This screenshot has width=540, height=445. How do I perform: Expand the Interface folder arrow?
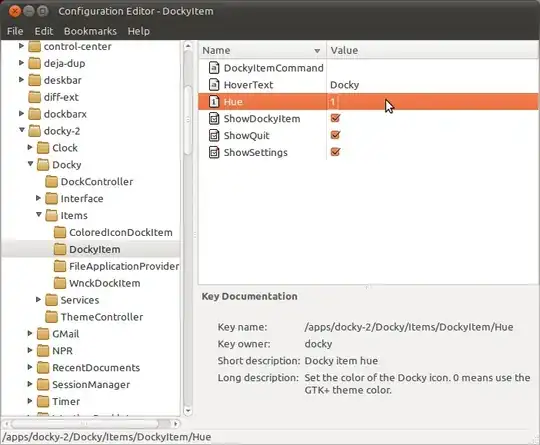point(38,198)
